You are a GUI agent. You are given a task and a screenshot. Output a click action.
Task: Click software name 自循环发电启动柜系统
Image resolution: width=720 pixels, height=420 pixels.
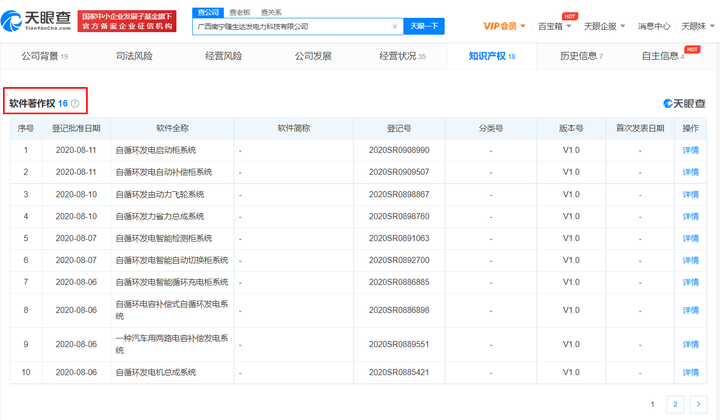coord(156,150)
